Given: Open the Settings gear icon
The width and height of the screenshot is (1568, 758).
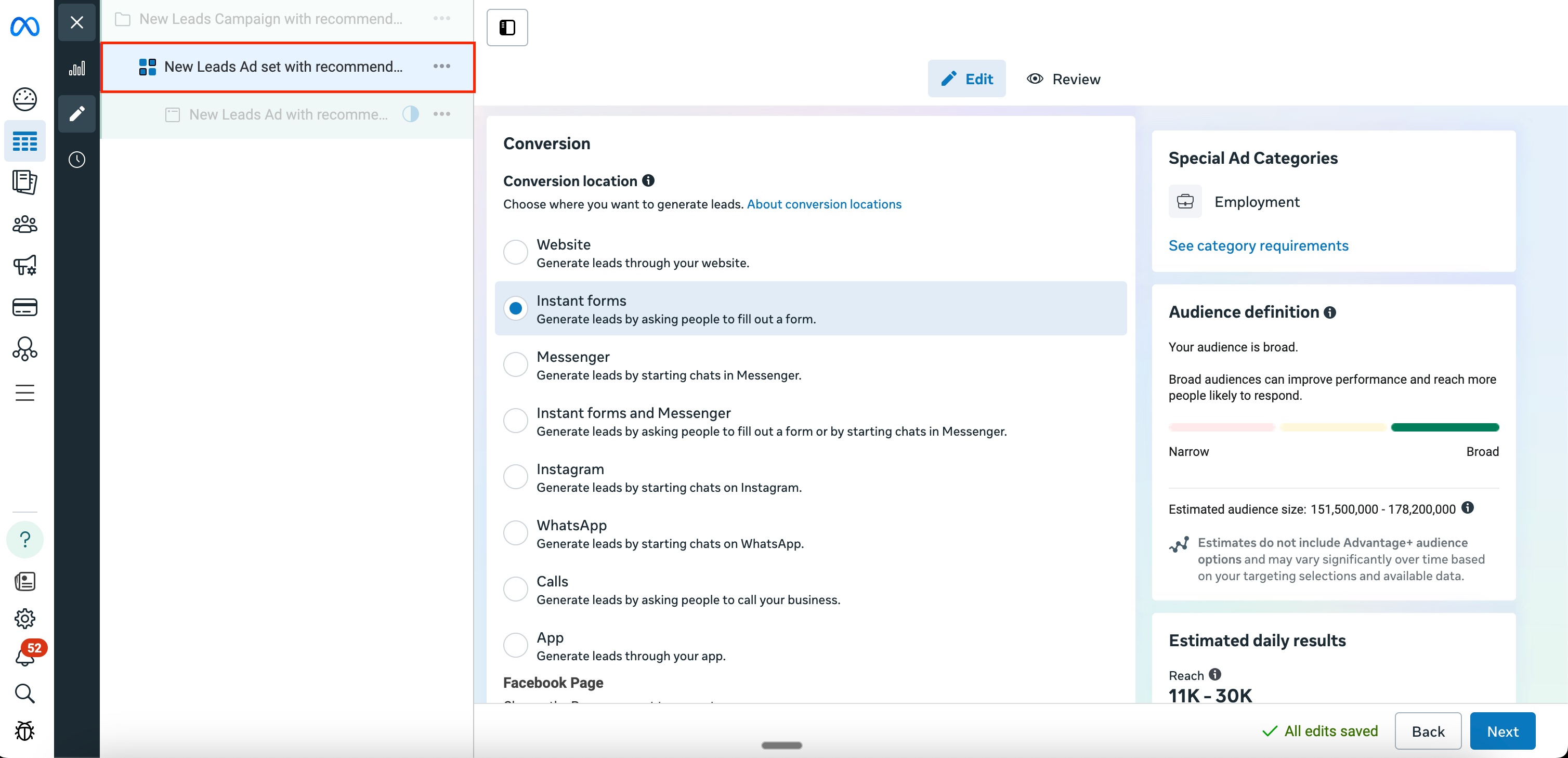Looking at the screenshot, I should click(25, 619).
